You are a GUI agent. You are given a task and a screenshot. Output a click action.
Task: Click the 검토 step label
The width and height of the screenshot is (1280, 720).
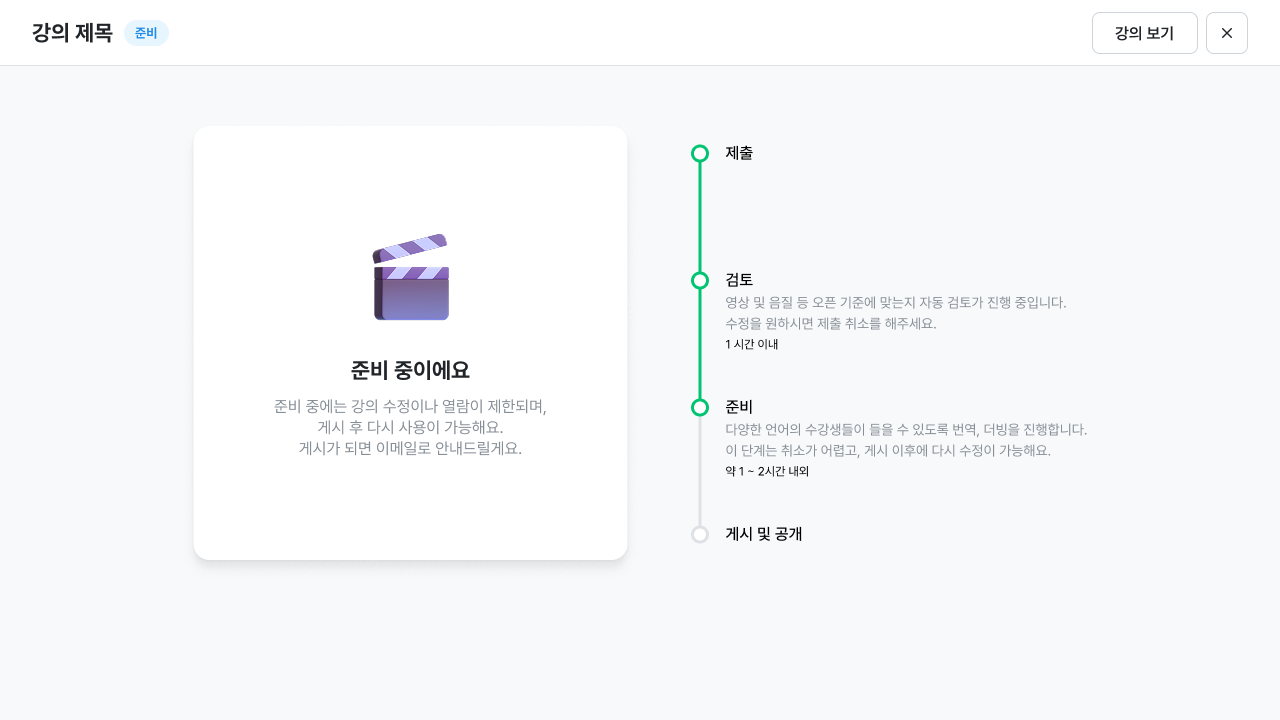739,280
